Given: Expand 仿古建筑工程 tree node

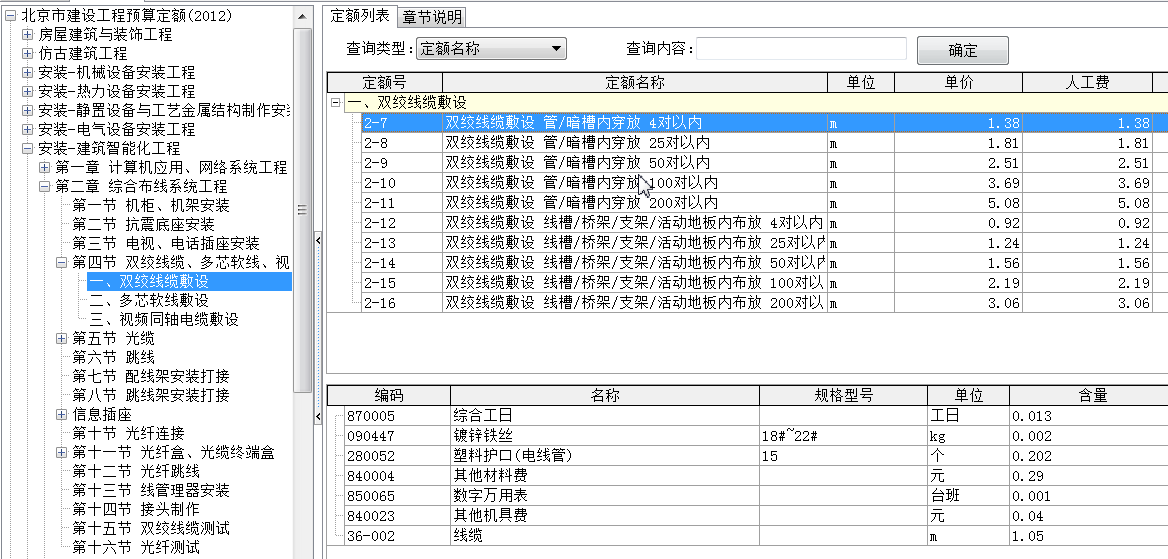Looking at the screenshot, I should point(28,54).
